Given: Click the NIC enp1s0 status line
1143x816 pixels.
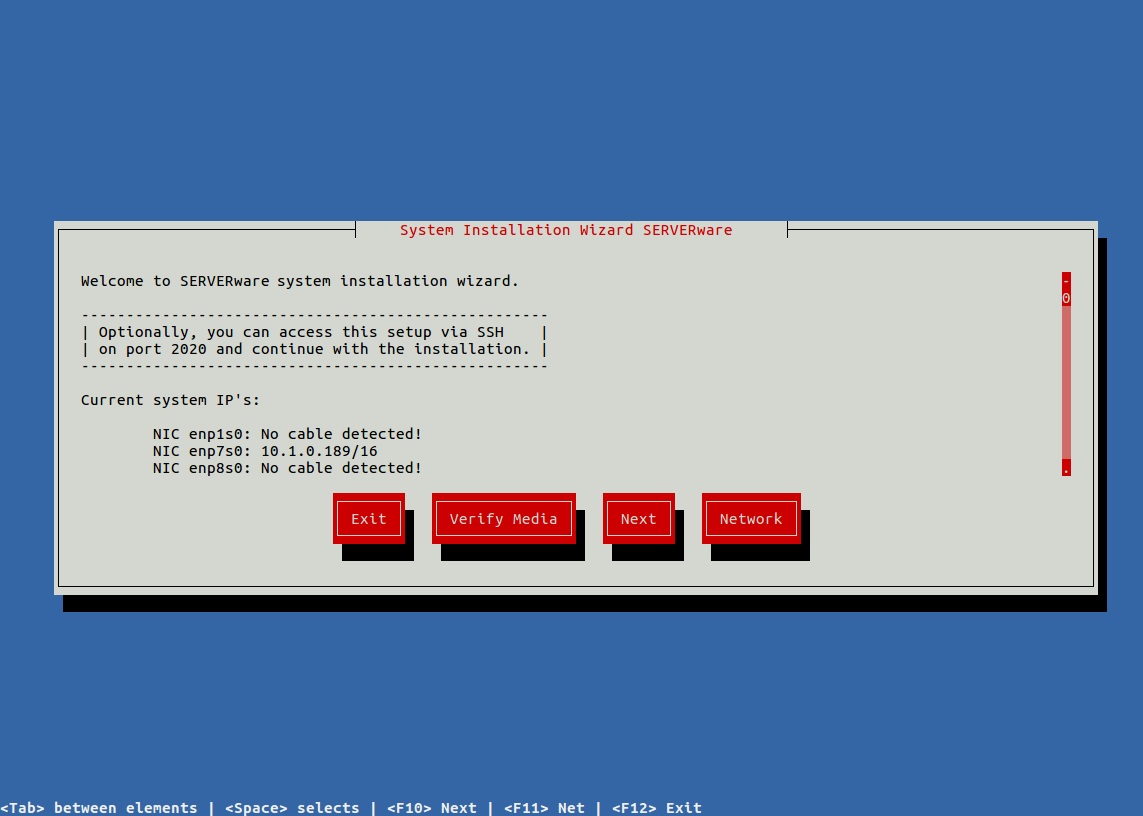Looking at the screenshot, I should pyautogui.click(x=286, y=433).
